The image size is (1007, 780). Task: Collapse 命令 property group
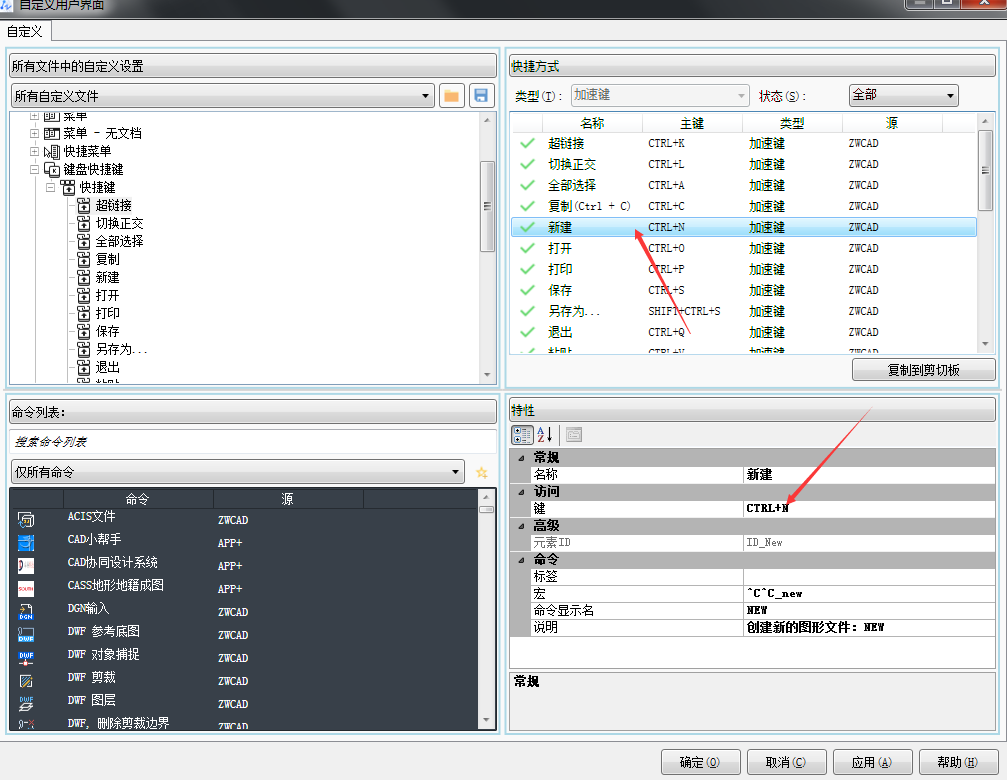[x=521, y=560]
